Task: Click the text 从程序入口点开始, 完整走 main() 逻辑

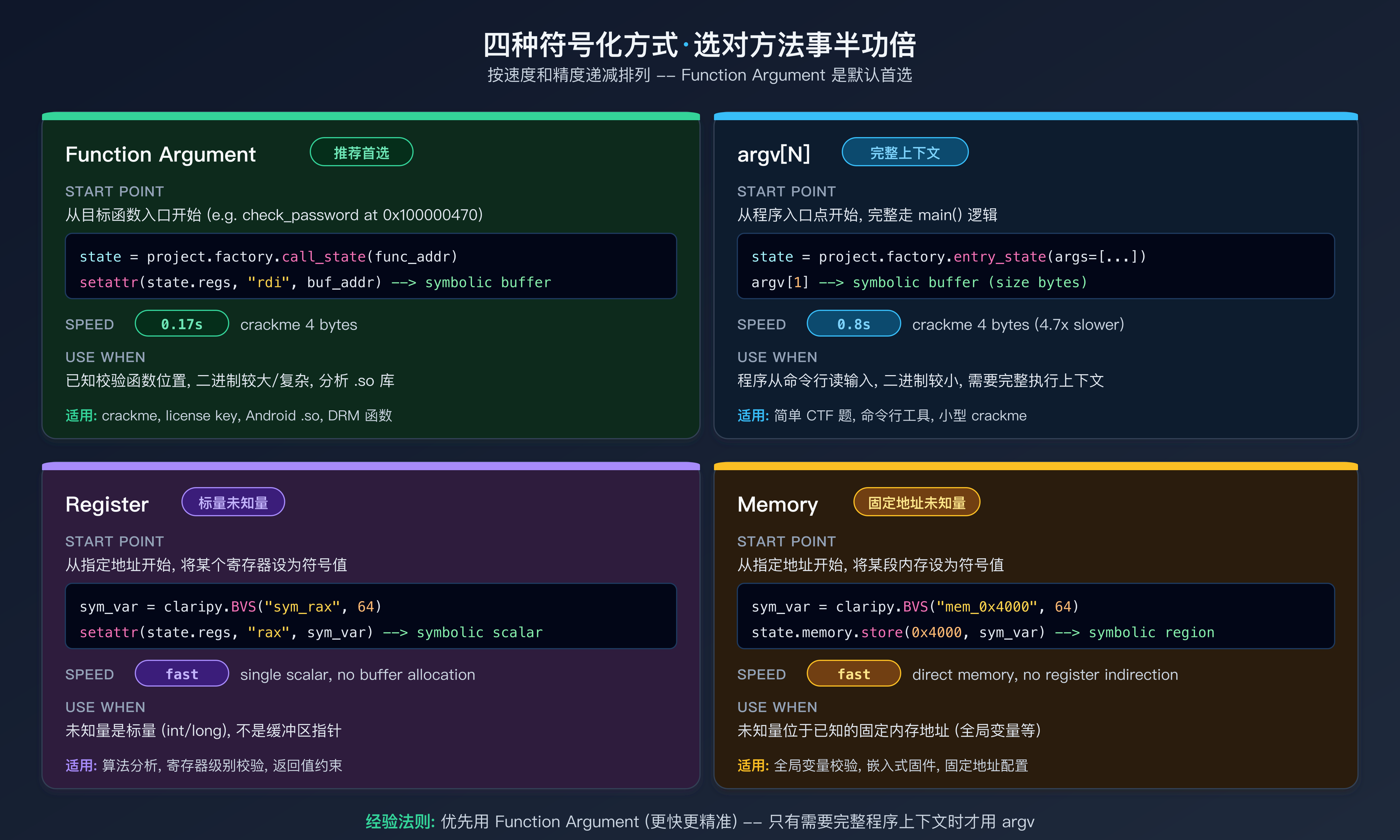Action: (x=867, y=215)
